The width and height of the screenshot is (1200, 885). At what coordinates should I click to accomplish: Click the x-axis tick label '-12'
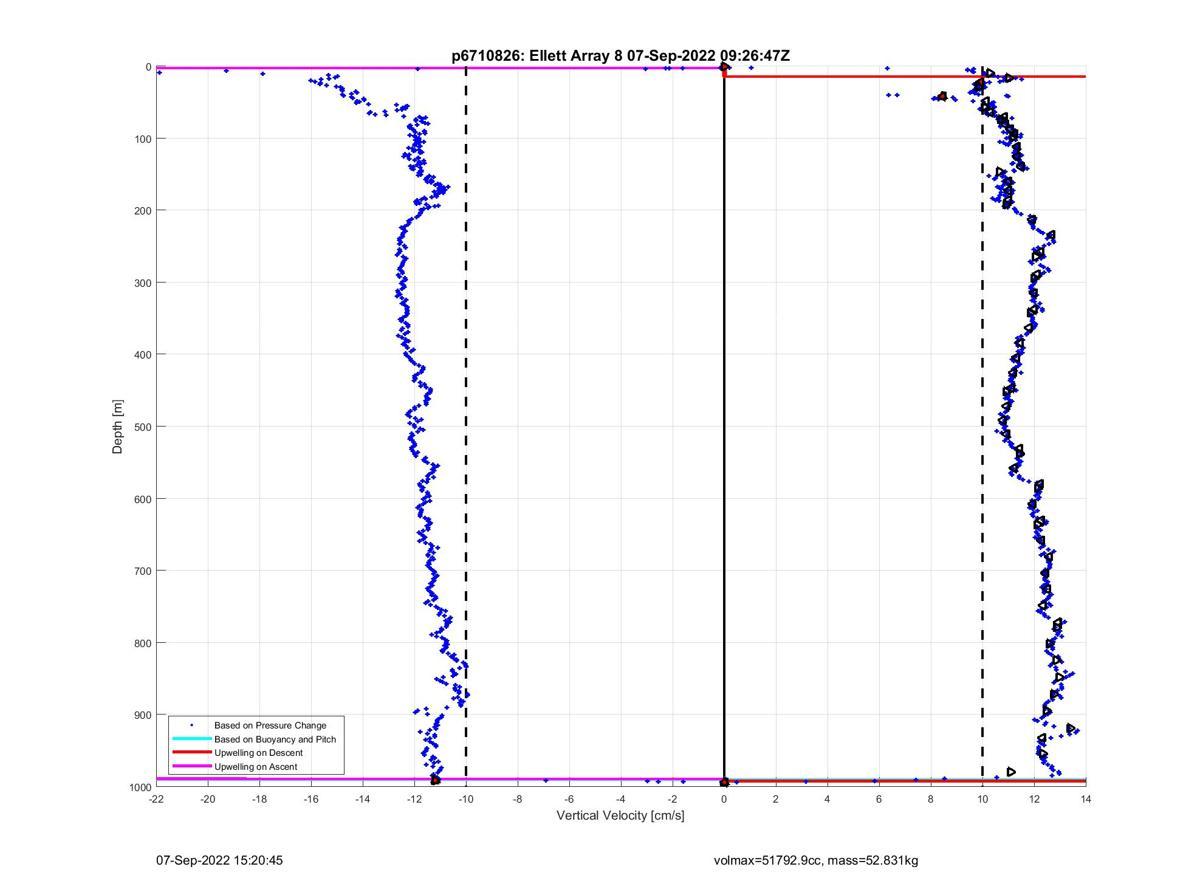coord(414,799)
